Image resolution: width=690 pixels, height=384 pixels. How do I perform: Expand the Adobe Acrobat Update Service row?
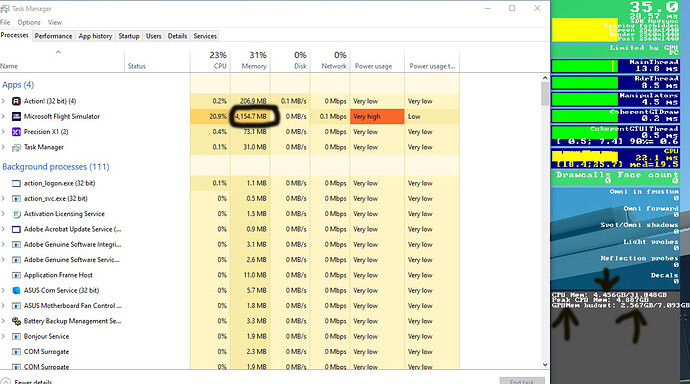click(x=4, y=230)
